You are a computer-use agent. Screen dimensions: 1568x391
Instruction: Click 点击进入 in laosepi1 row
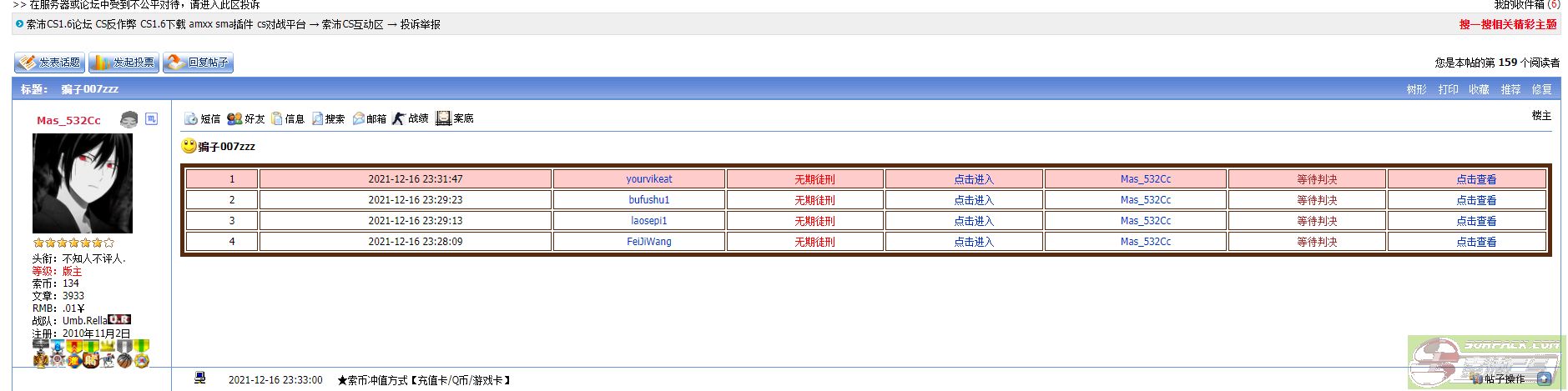click(x=974, y=220)
